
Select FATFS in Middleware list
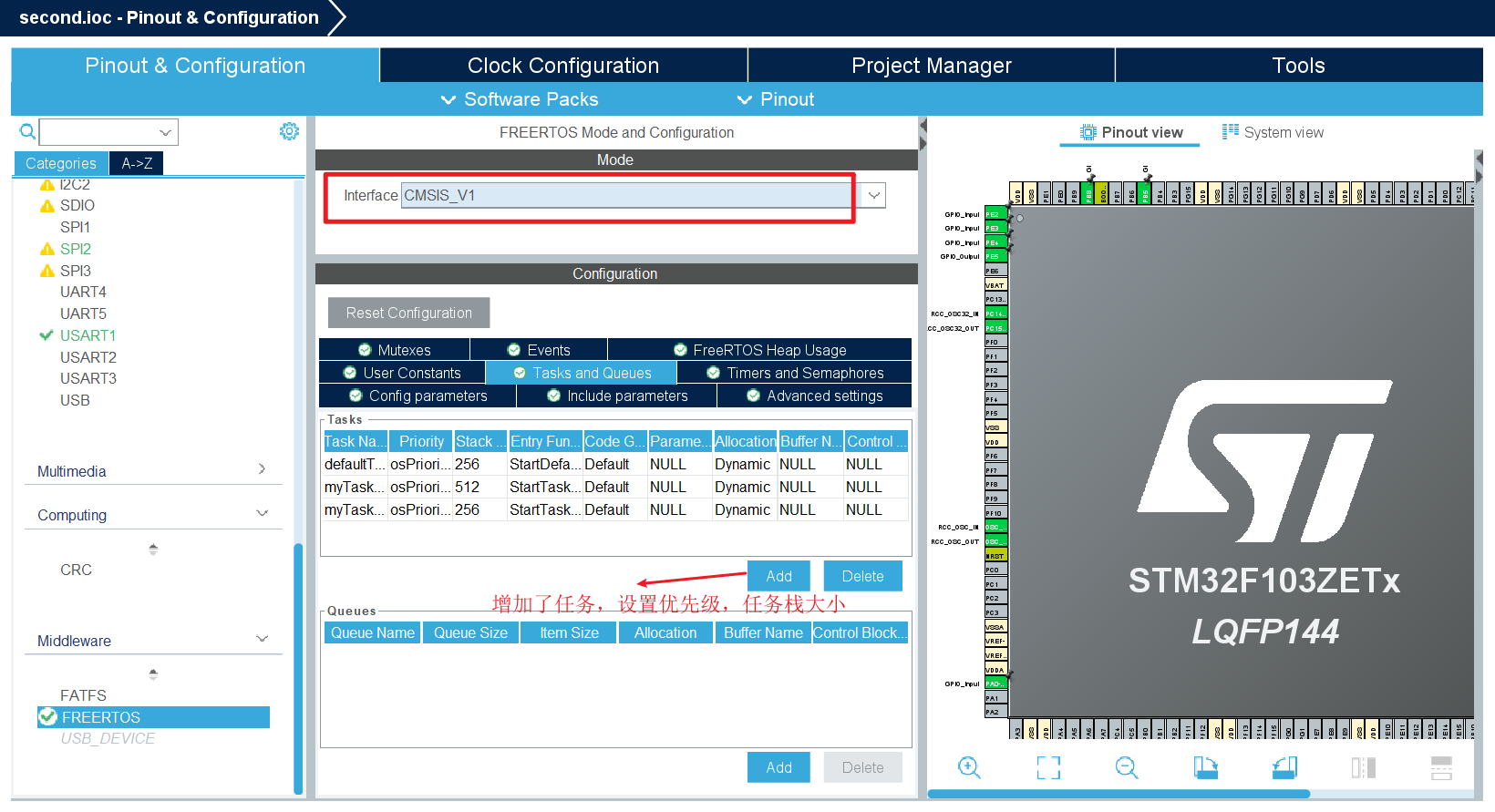83,695
